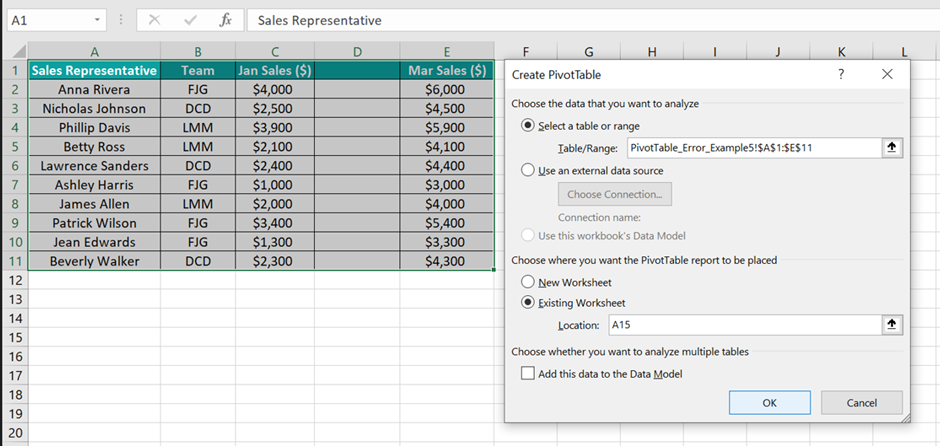Click the blank header cell D1
The height and width of the screenshot is (446, 940).
[357, 71]
